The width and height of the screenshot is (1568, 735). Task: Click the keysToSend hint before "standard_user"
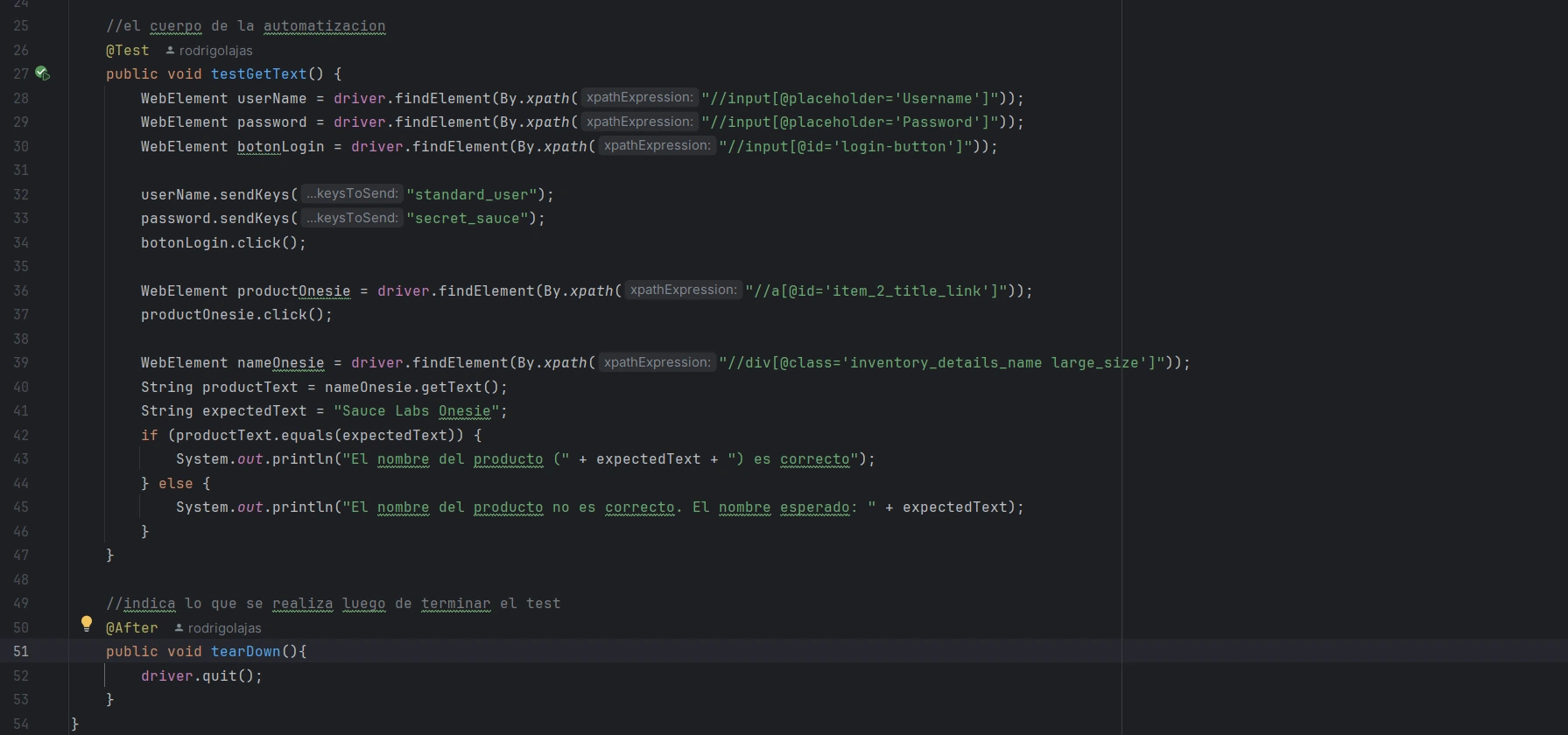pos(352,194)
